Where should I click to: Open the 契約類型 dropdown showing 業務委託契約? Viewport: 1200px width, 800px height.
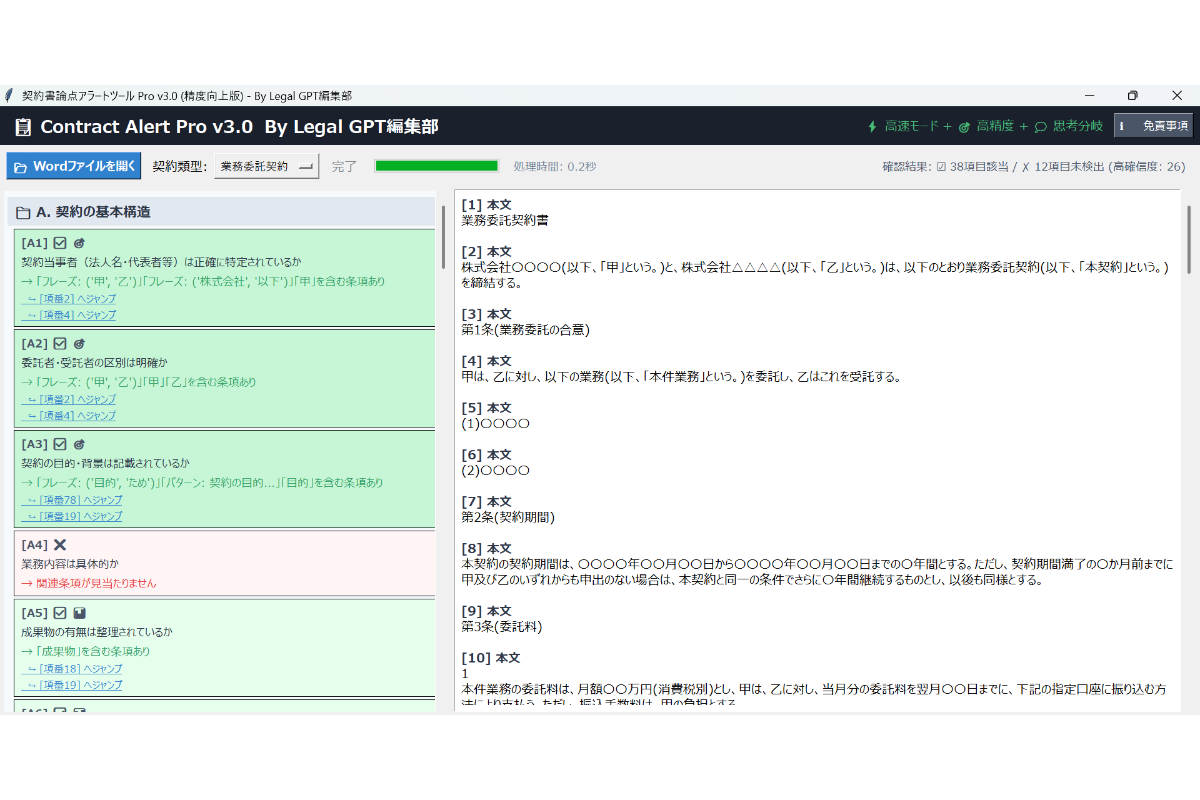[266, 166]
